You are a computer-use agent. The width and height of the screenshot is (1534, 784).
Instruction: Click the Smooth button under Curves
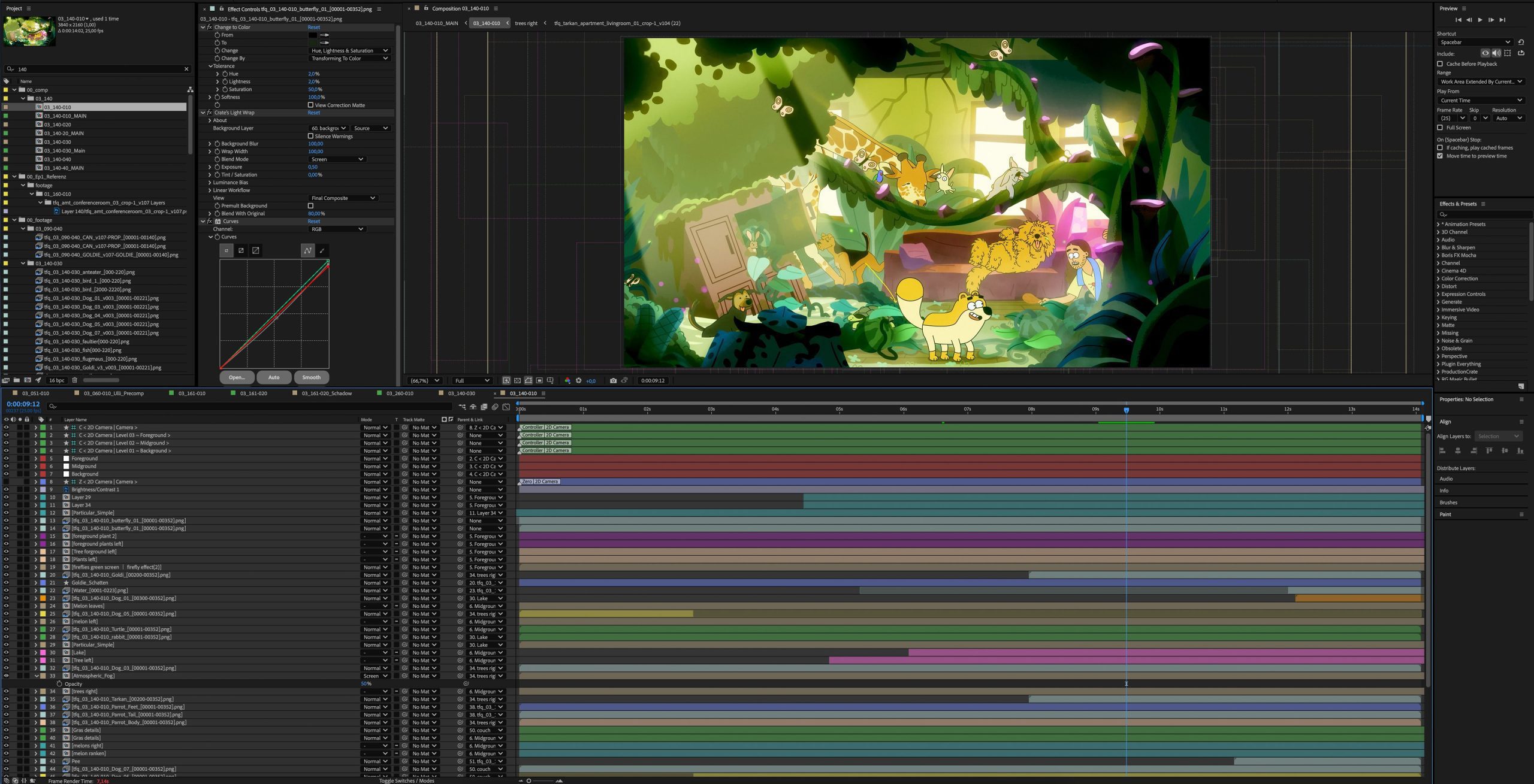[312, 377]
